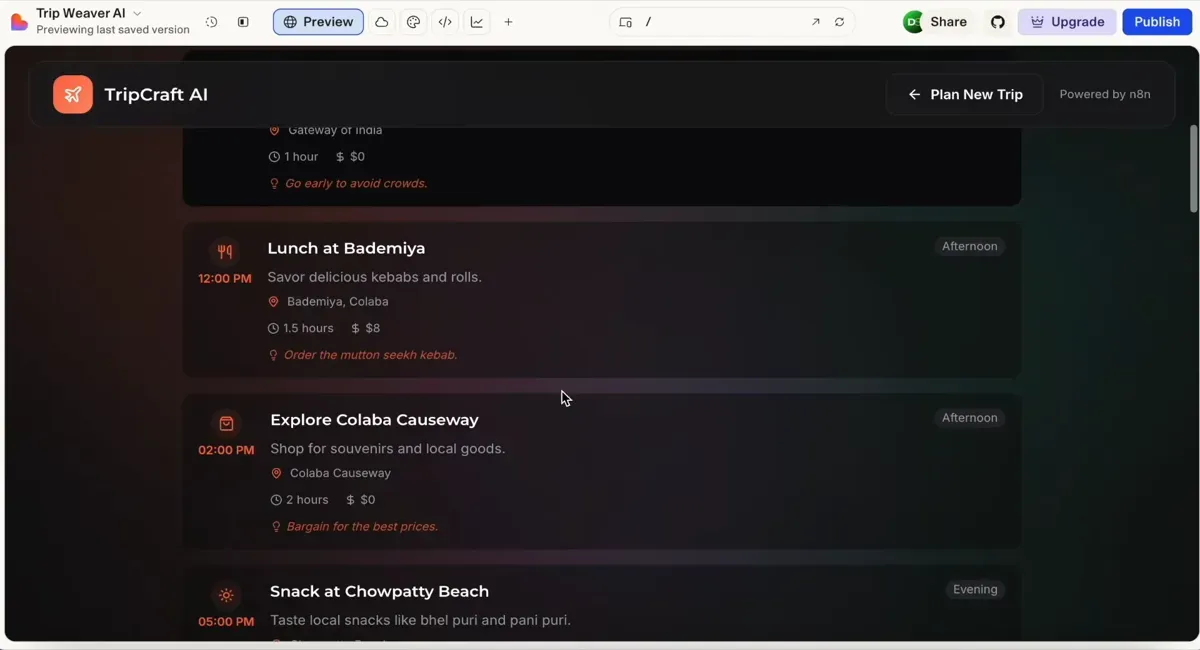Image resolution: width=1200 pixels, height=650 pixels.
Task: Click the Afternoon badge on Lunch at Bademiya
Action: (968, 245)
